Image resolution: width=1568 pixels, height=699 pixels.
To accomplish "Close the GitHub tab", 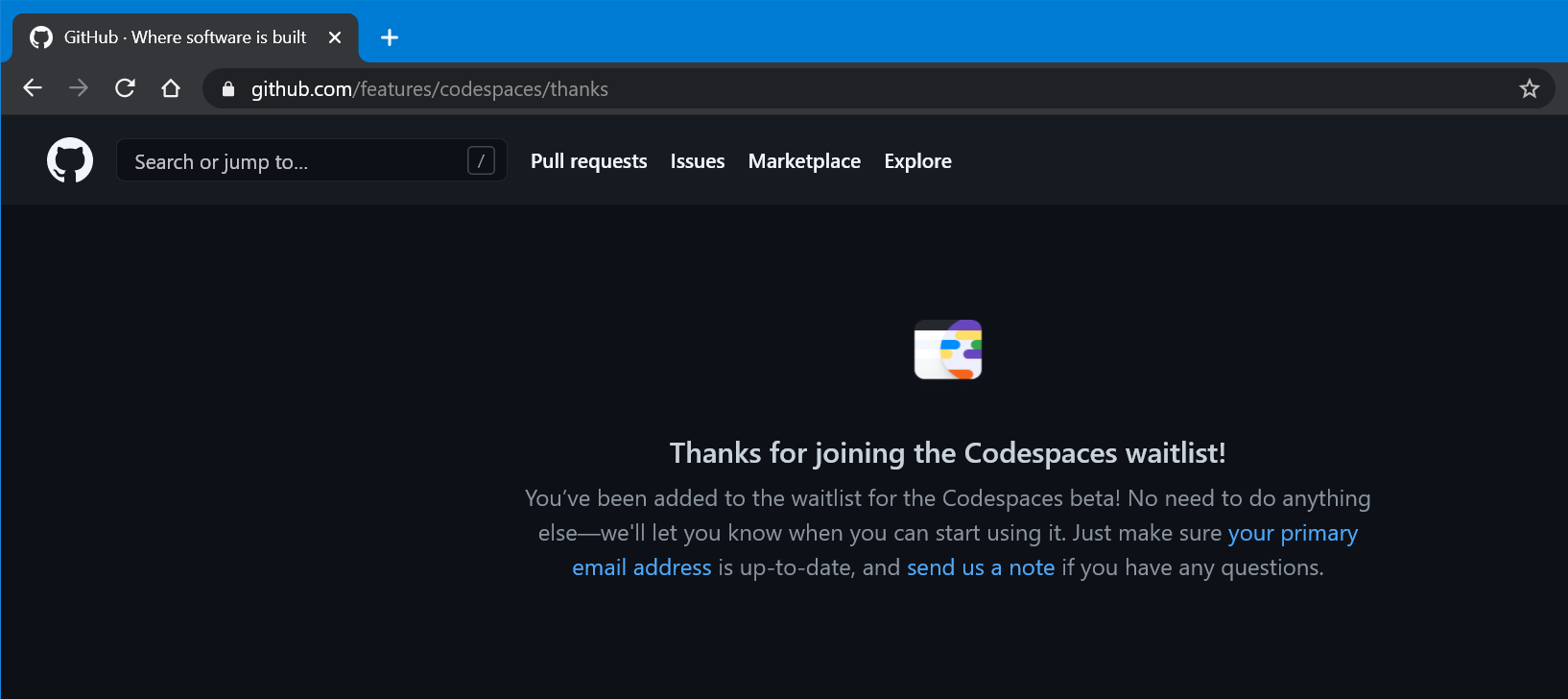I will click(x=335, y=37).
